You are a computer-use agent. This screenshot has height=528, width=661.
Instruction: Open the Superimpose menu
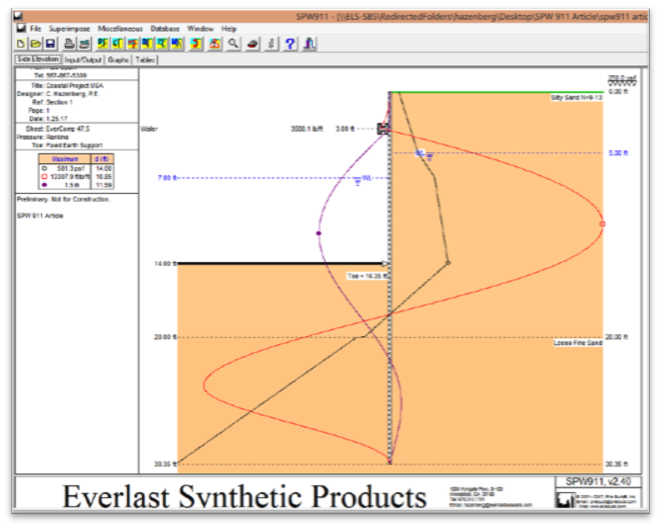coord(70,29)
